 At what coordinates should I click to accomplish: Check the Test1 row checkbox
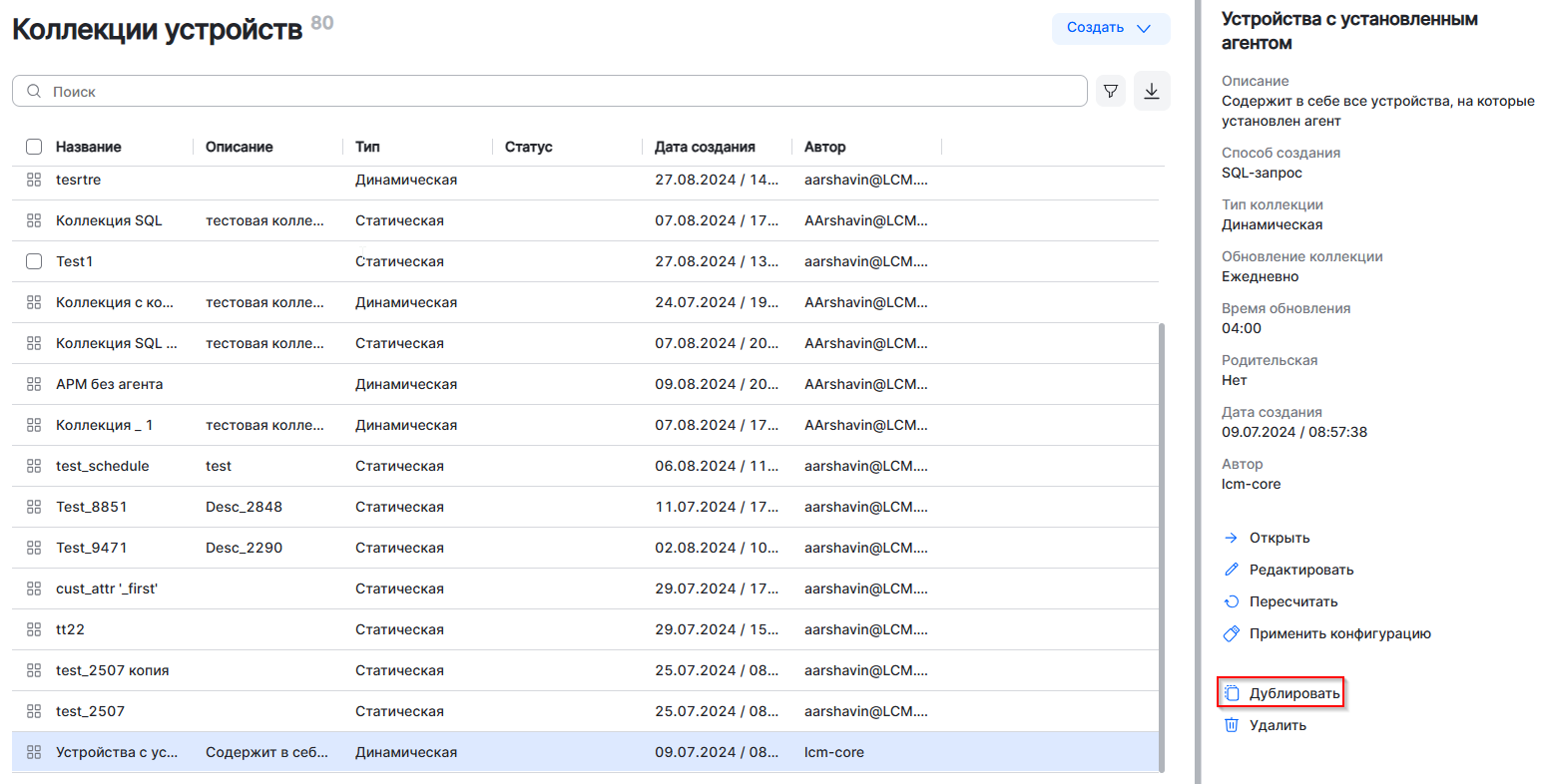coord(34,261)
